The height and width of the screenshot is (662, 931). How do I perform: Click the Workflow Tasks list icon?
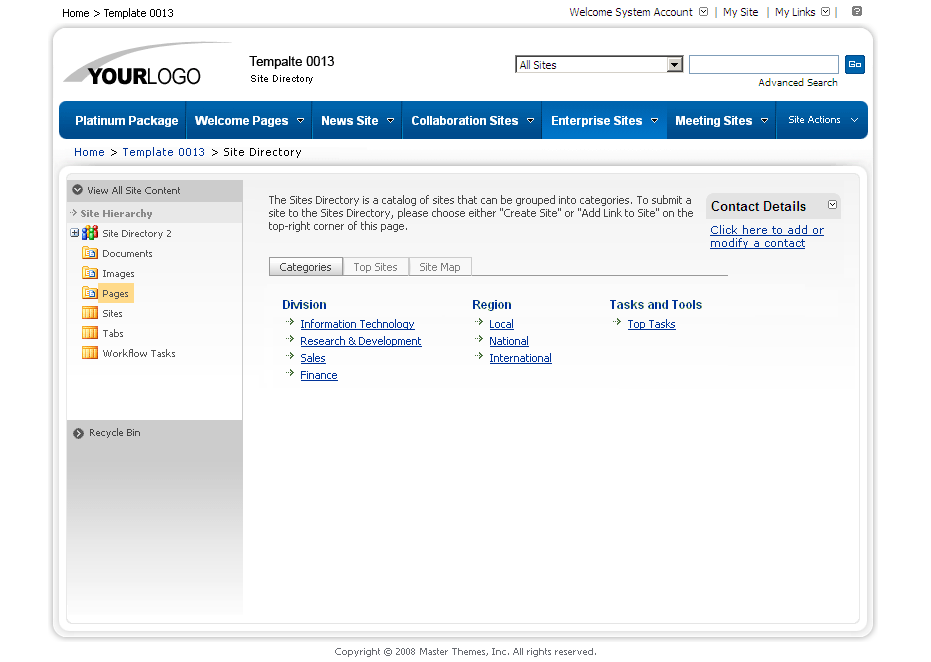pyautogui.click(x=90, y=354)
